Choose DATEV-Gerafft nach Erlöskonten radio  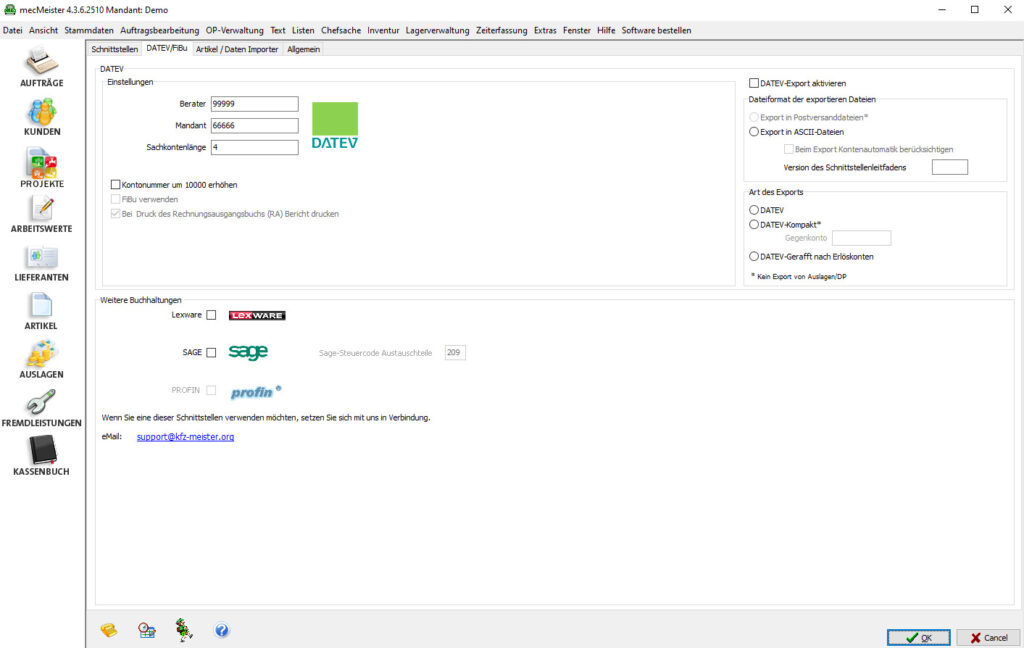[754, 257]
